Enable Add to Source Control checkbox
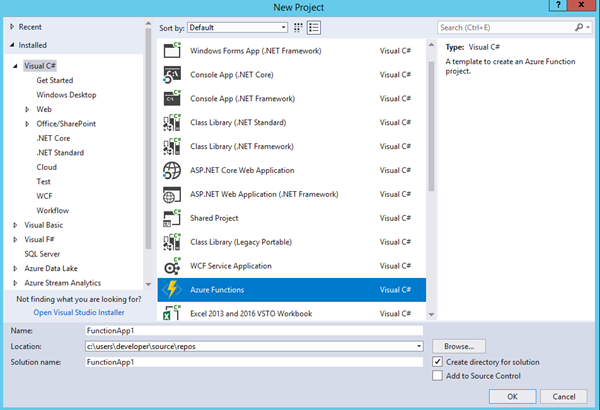This screenshot has height=410, width=600. pyautogui.click(x=437, y=376)
